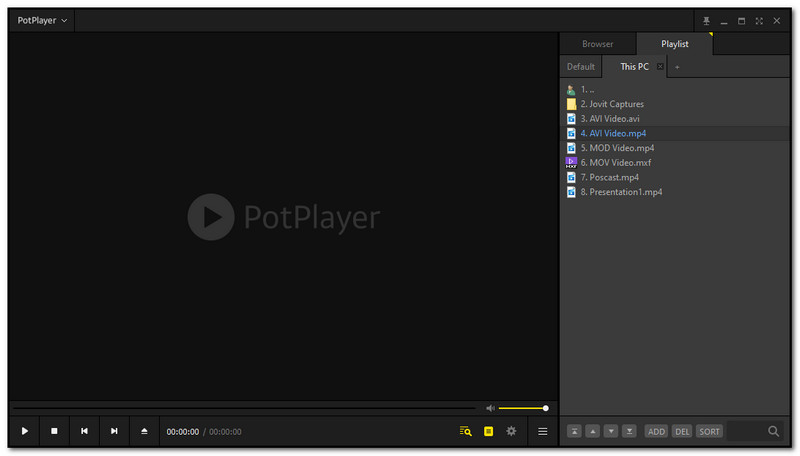
Task: Click the playlist search input field
Action: pos(746,432)
